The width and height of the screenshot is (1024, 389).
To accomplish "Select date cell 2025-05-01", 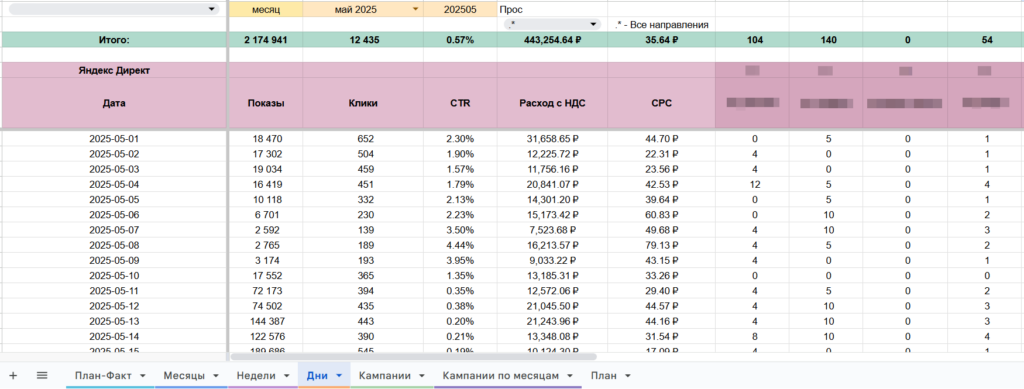I will 114,139.
